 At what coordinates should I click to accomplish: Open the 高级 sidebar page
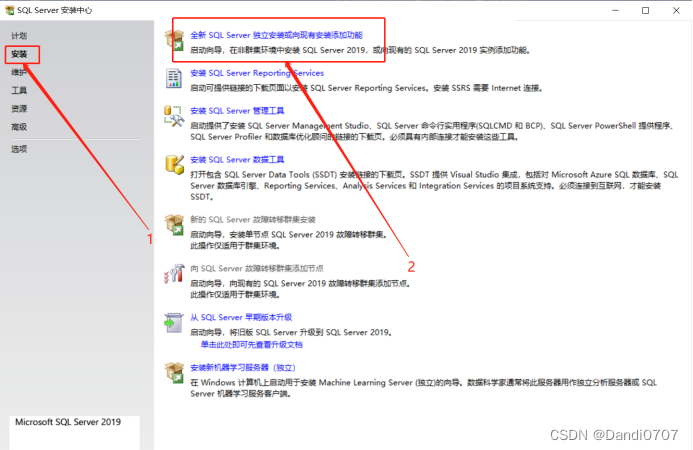(x=19, y=127)
